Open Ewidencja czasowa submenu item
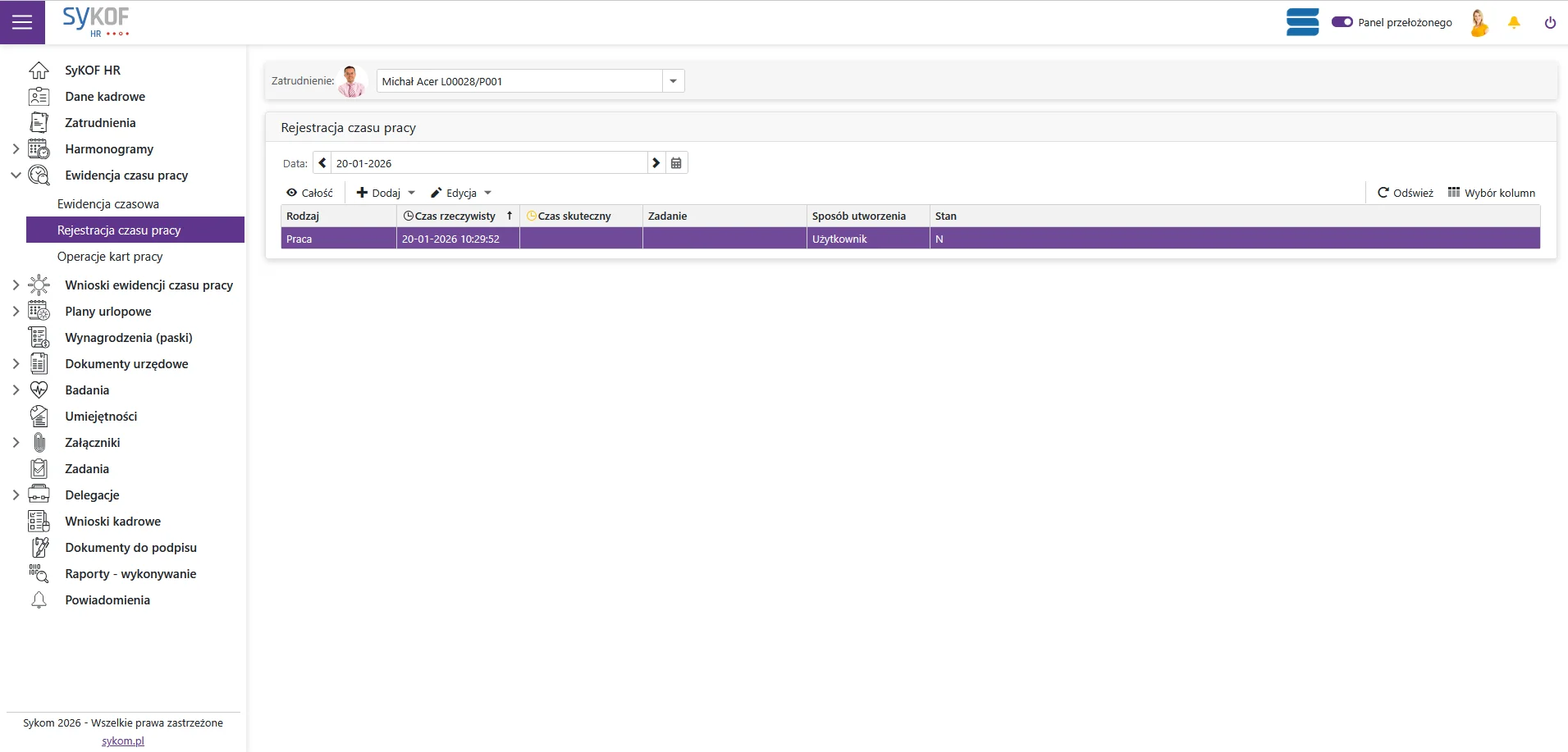This screenshot has width=1568, height=752. (108, 204)
